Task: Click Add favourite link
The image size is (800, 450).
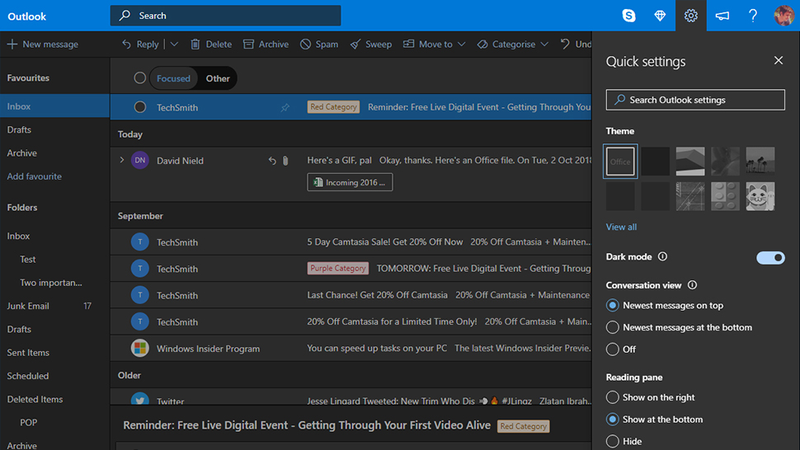Action: (34, 177)
